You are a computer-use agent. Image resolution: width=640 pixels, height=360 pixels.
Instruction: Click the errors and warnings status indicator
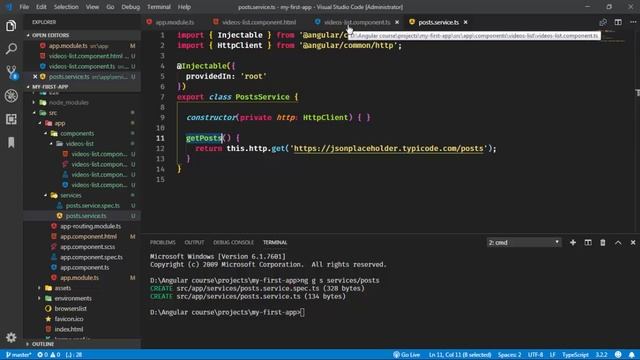coord(49,355)
